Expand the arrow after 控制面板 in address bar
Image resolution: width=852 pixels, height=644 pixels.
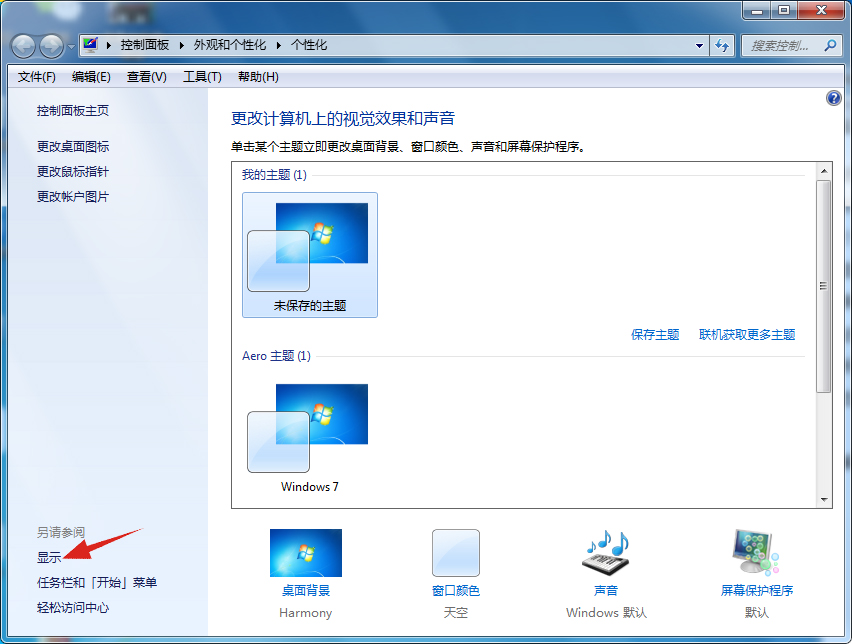[x=181, y=45]
